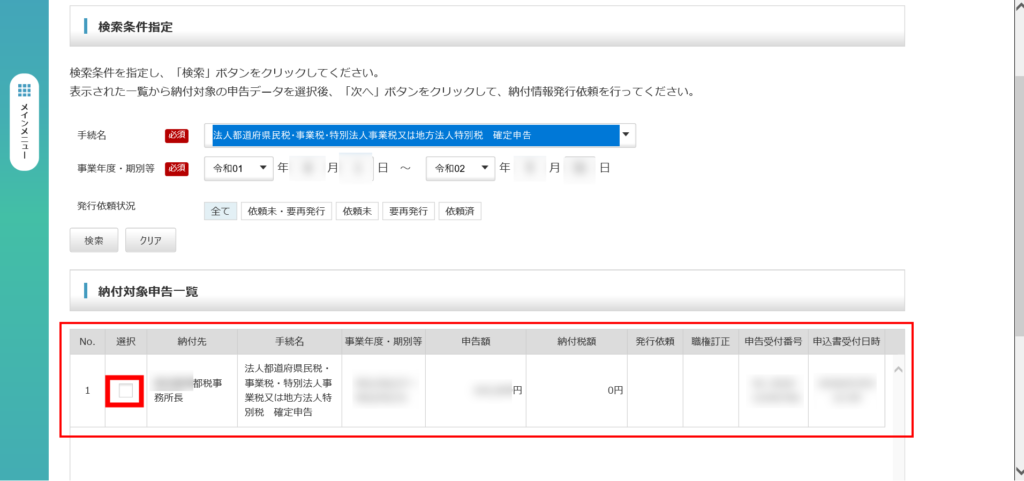The width and height of the screenshot is (1024, 481).
Task: Open the 令和01 start year dropdown
Action: pyautogui.click(x=238, y=167)
